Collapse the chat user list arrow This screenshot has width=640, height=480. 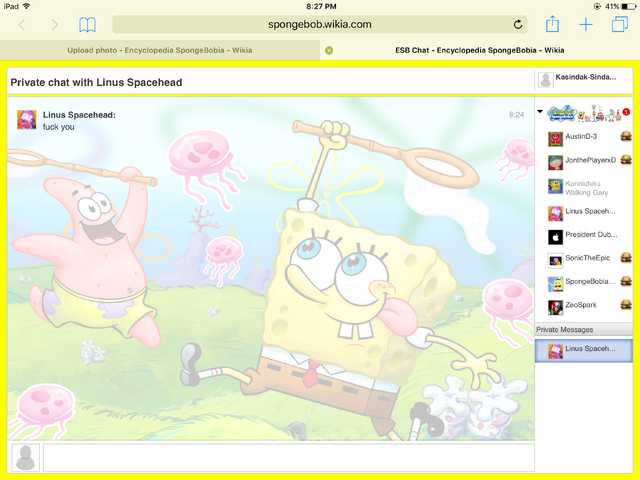click(x=540, y=111)
